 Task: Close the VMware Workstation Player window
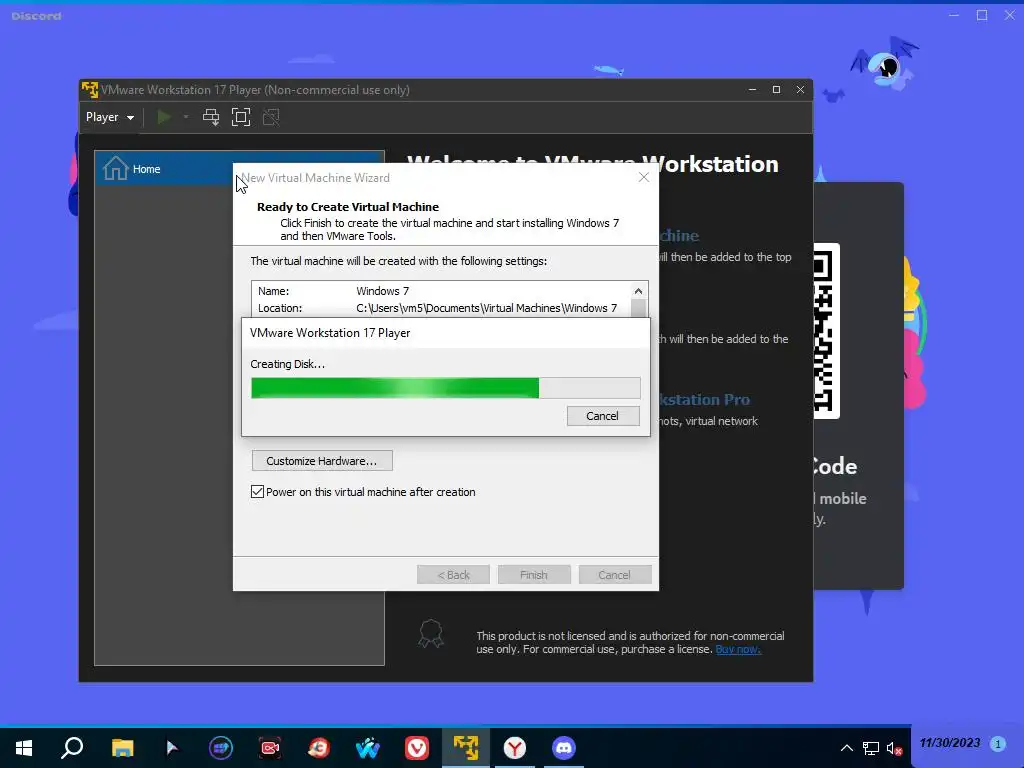click(x=800, y=89)
